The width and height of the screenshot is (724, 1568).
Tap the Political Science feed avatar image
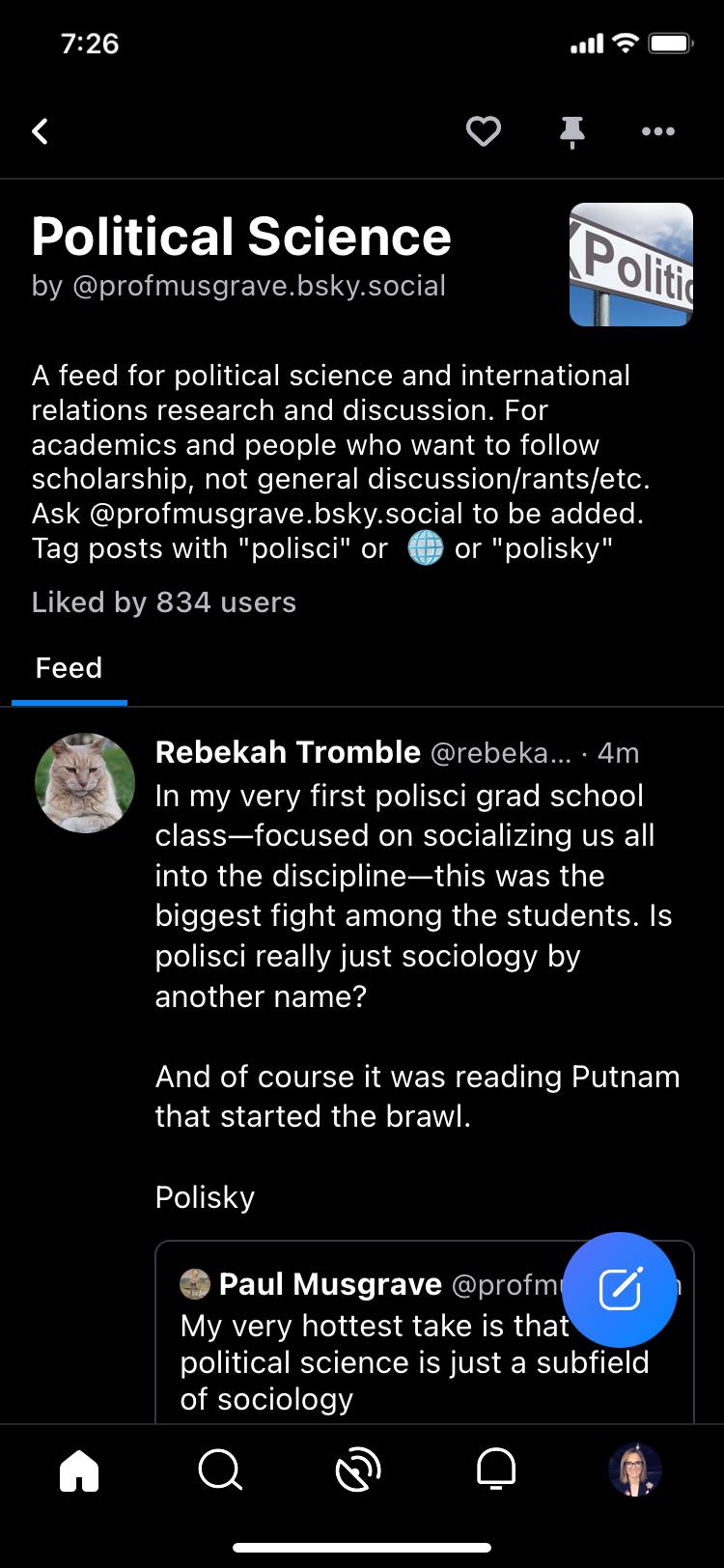[x=631, y=265]
